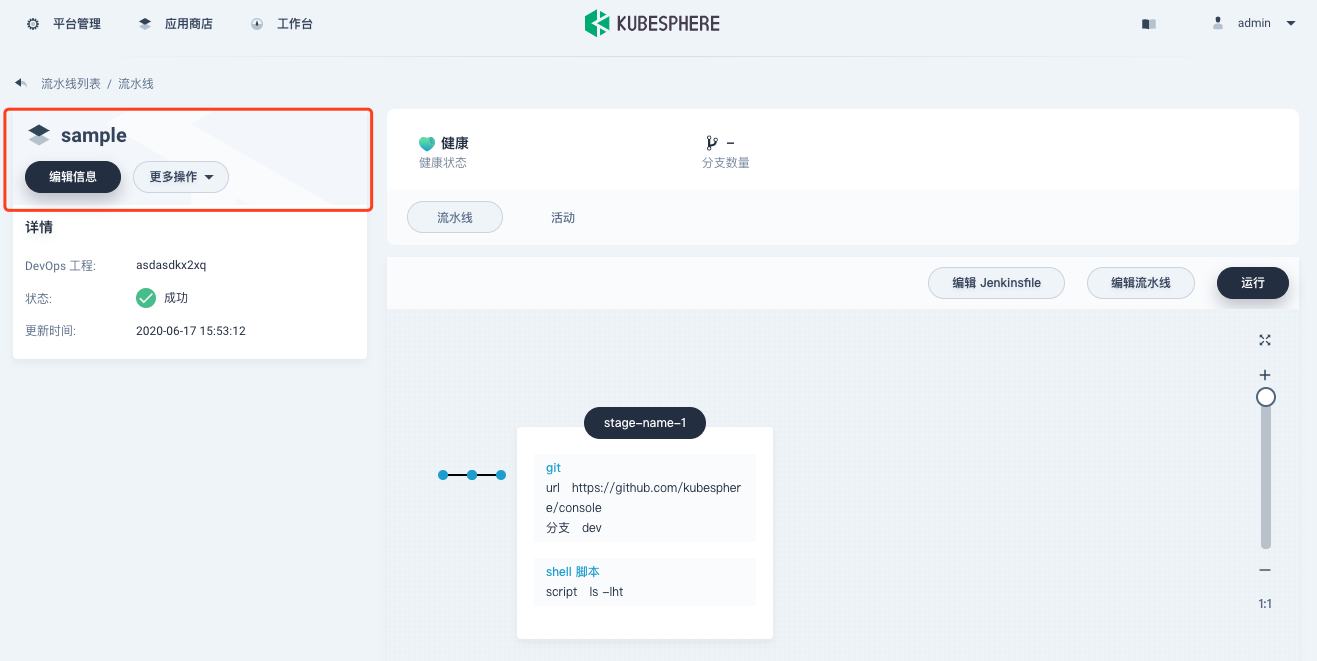Image resolution: width=1317 pixels, height=661 pixels.
Task: Click the sample pipeline title
Action: click(94, 135)
